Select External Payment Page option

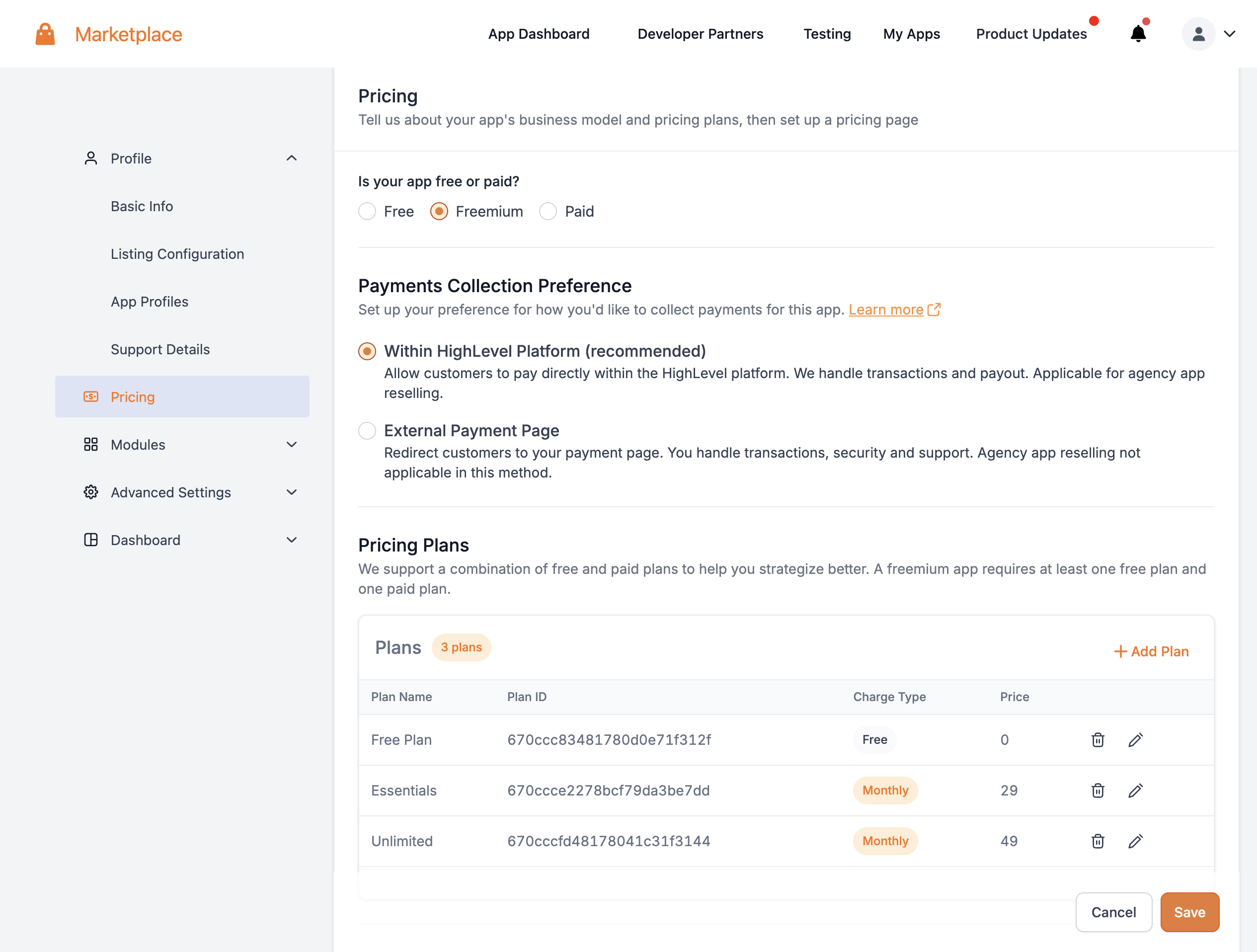pyautogui.click(x=367, y=431)
